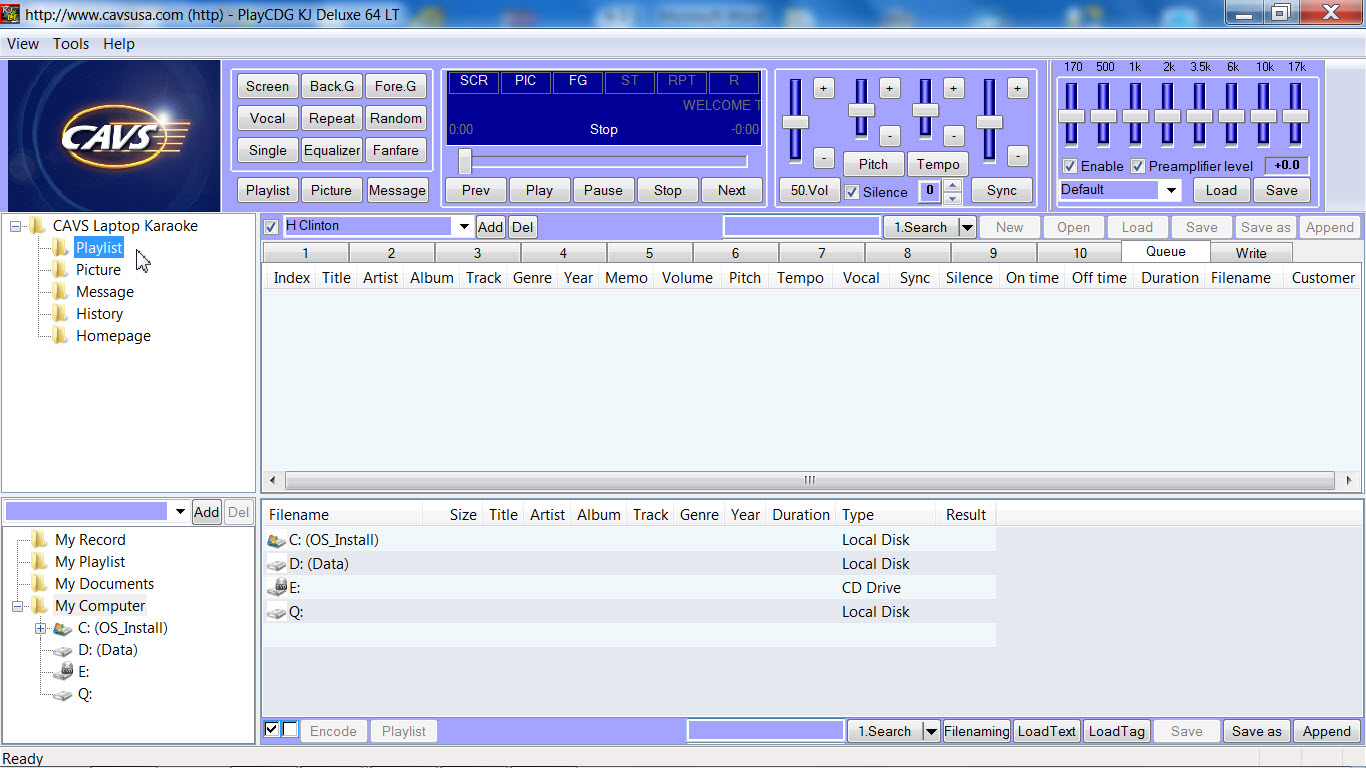
Task: Open the Tools menu
Action: coord(71,44)
